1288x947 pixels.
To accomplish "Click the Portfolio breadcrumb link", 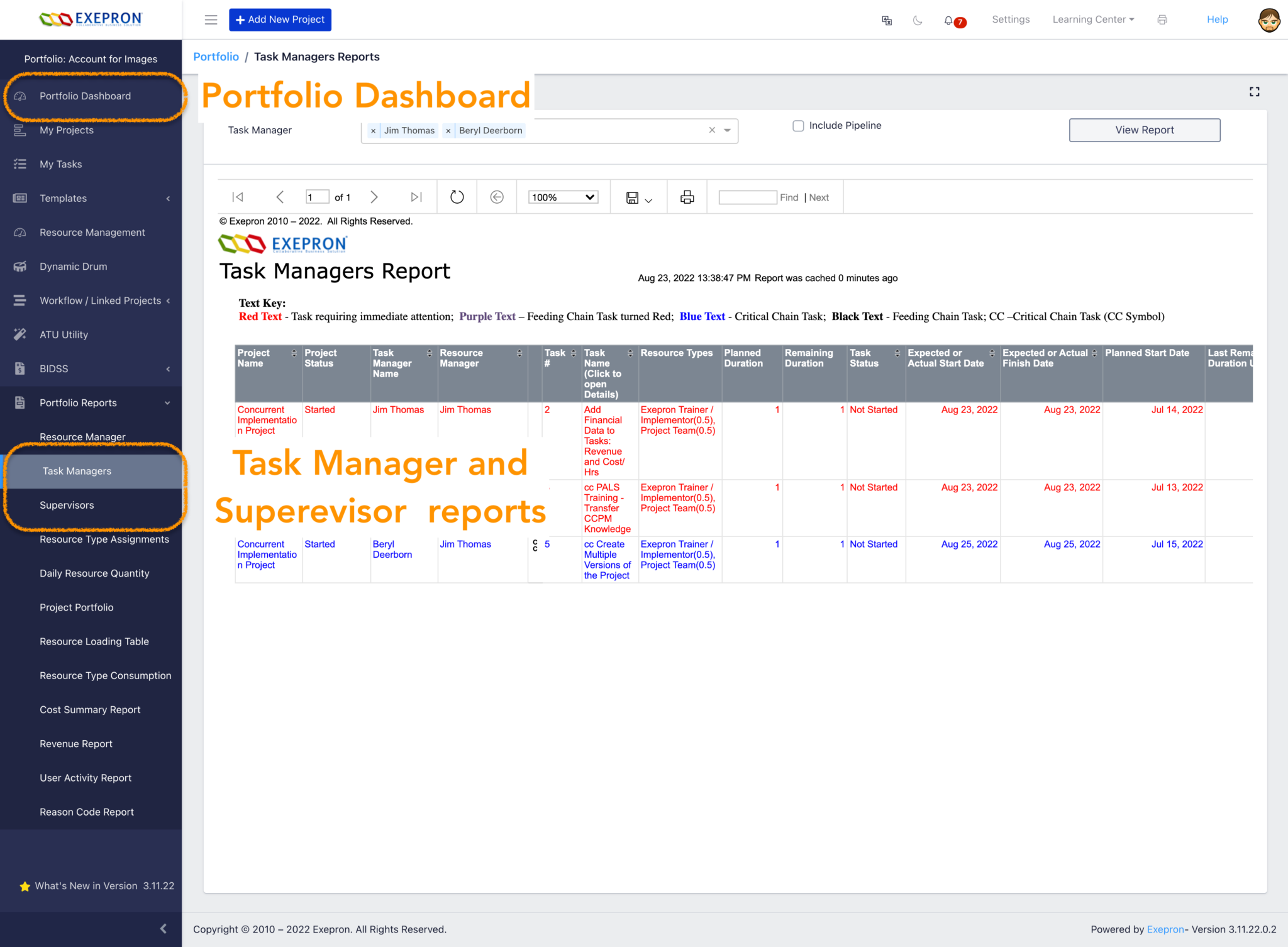I will coord(216,57).
